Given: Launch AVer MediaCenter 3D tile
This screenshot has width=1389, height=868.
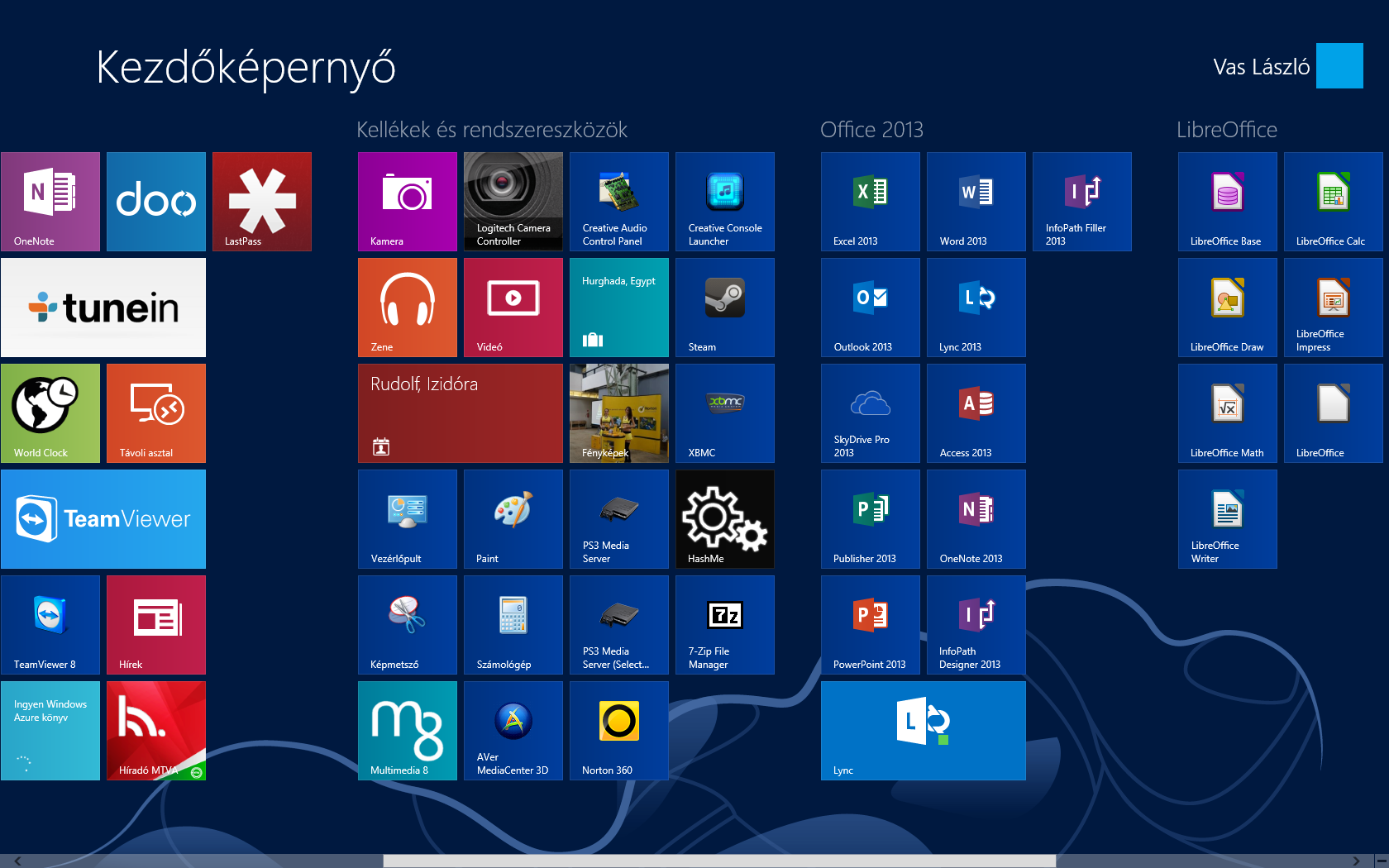Looking at the screenshot, I should [513, 731].
